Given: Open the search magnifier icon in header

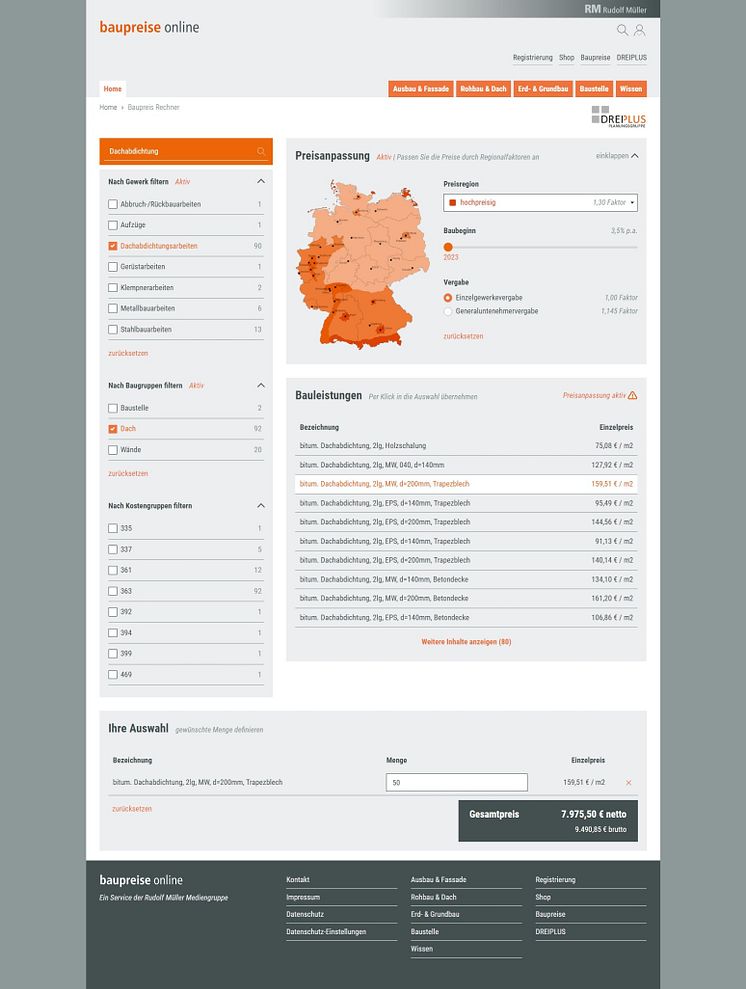Looking at the screenshot, I should pyautogui.click(x=622, y=30).
